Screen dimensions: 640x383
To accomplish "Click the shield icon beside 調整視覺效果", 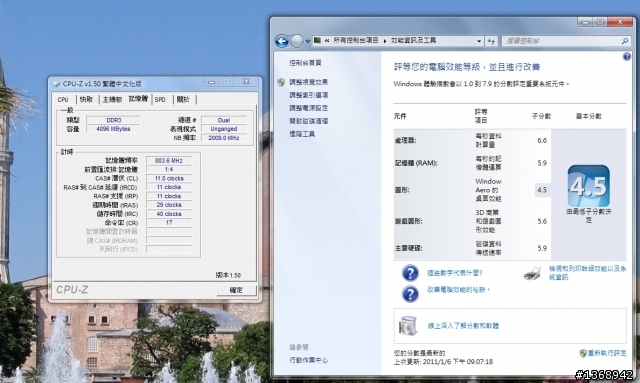I will pyautogui.click(x=281, y=82).
